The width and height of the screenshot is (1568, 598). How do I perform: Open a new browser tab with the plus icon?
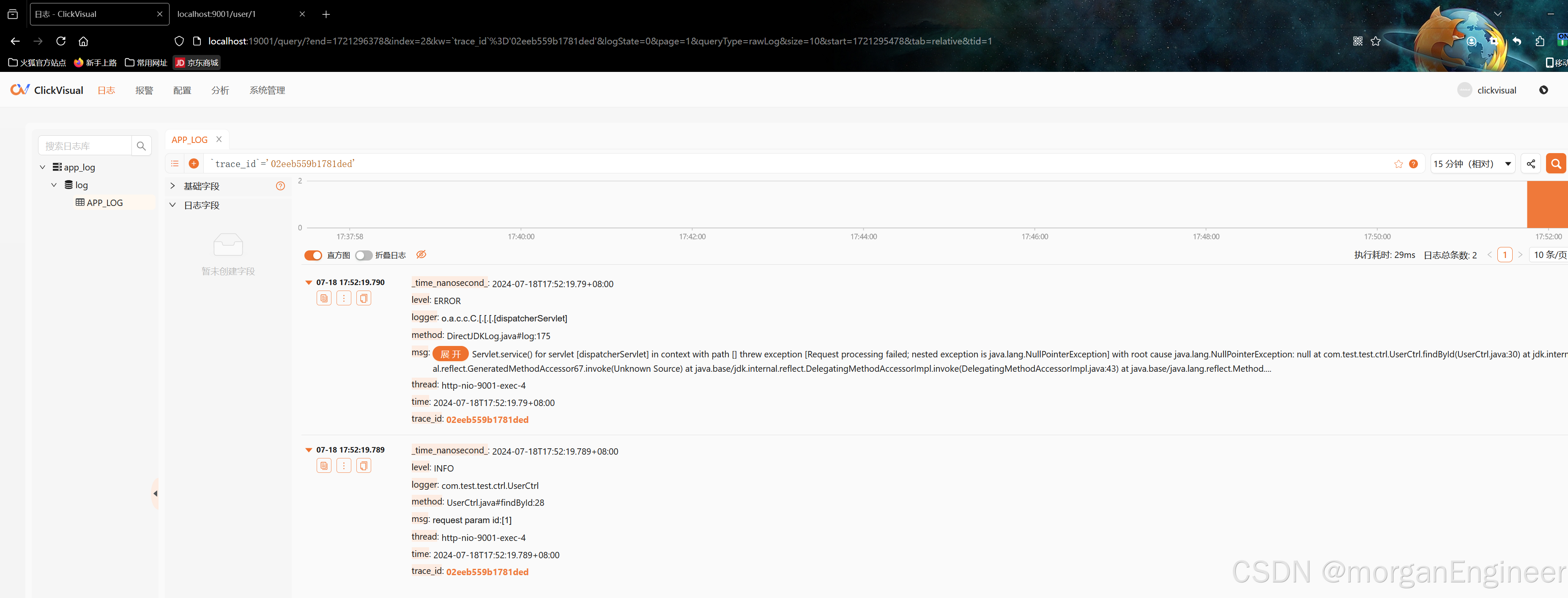click(326, 14)
